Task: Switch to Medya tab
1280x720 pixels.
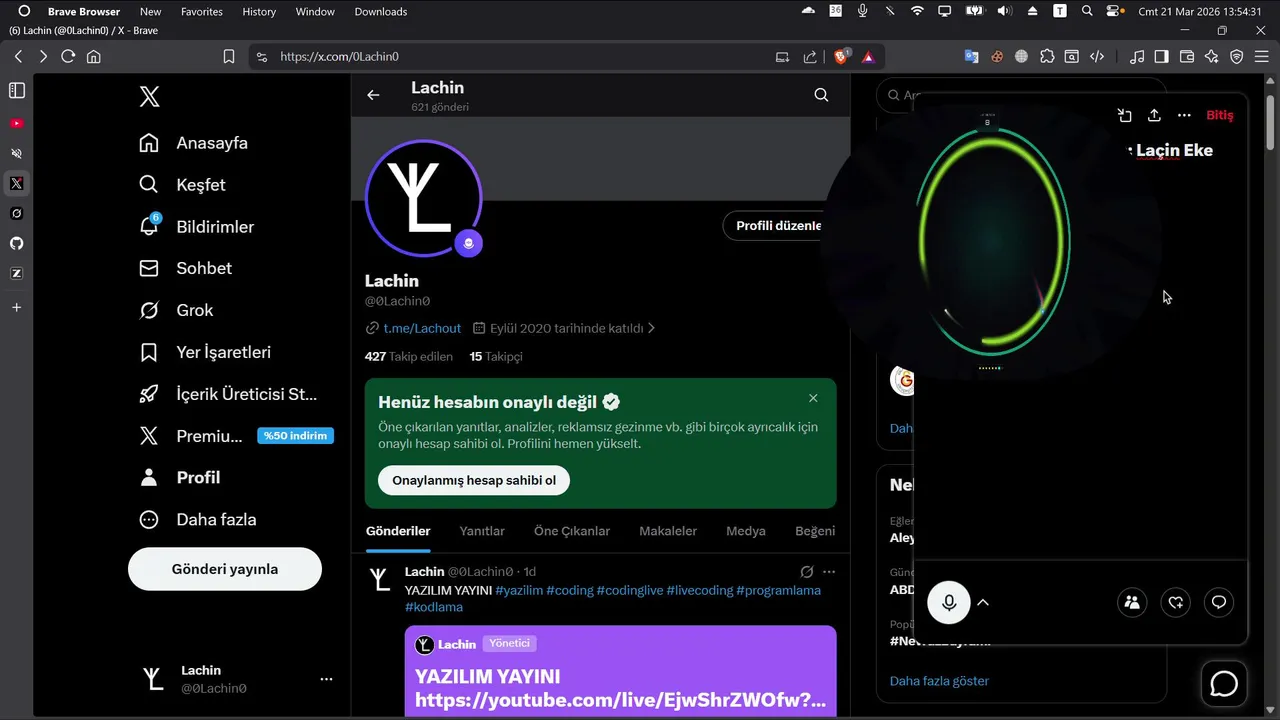Action: pos(746,531)
